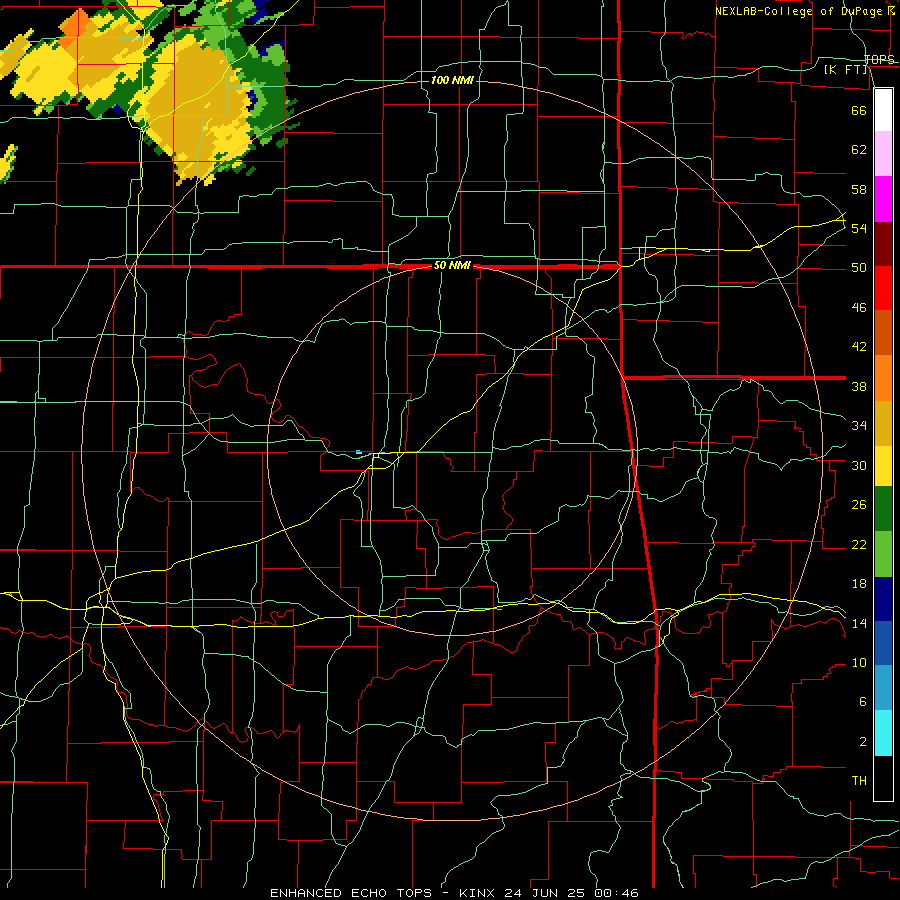The width and height of the screenshot is (900, 900).
Task: Click the 24 JUN 25 date text
Action: pos(546,893)
